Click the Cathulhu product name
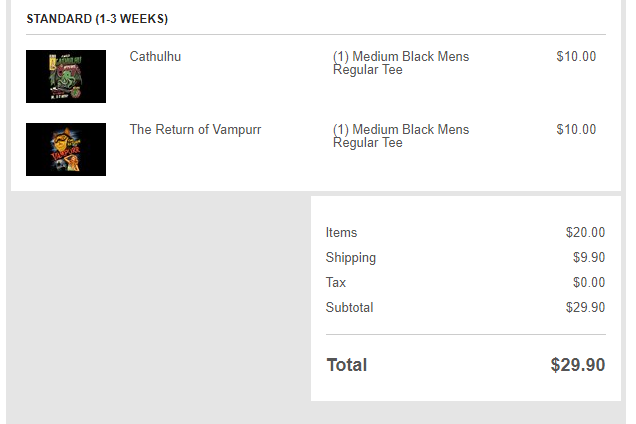Viewport: 636px width, 424px height. click(x=155, y=56)
